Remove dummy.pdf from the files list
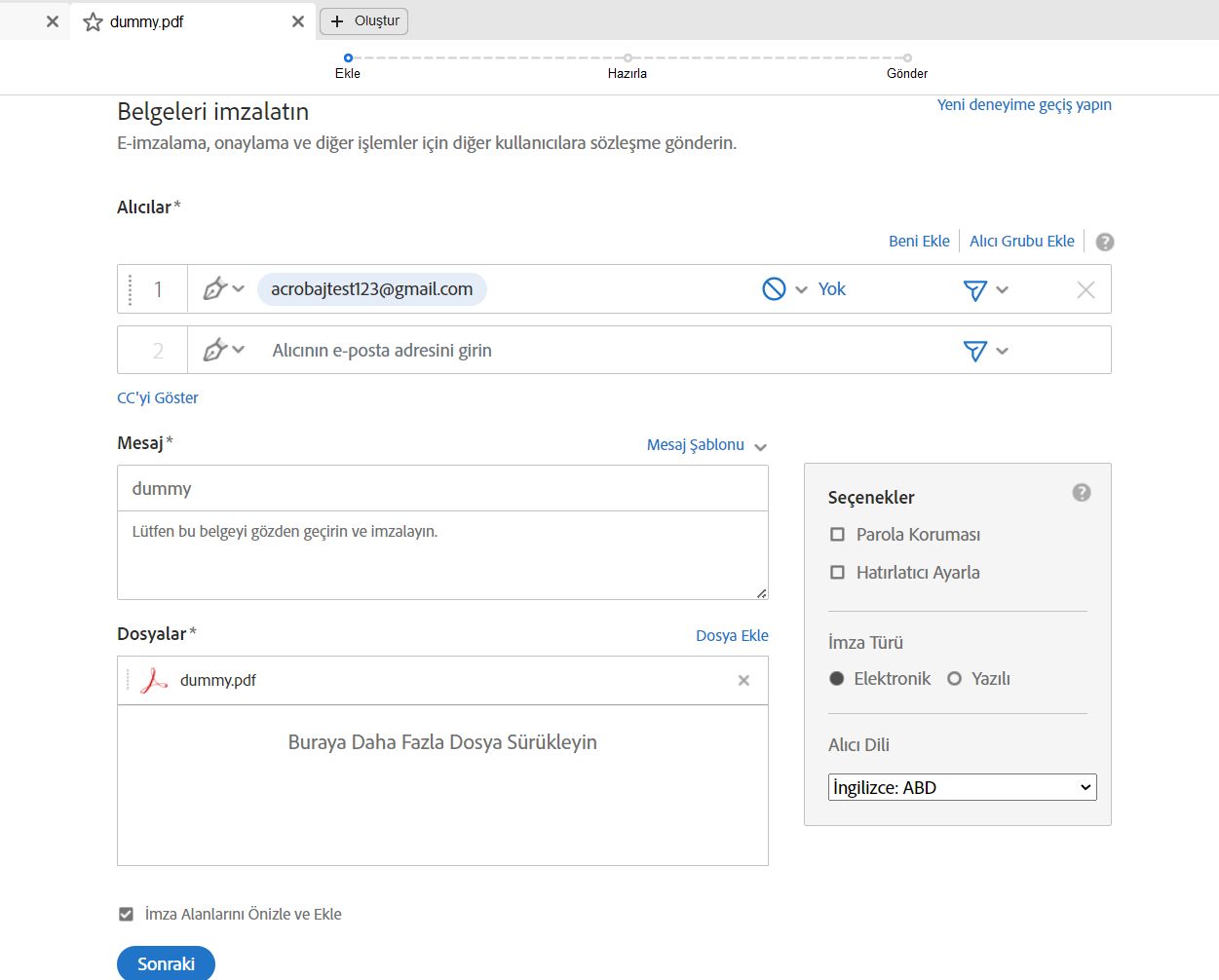 point(743,681)
